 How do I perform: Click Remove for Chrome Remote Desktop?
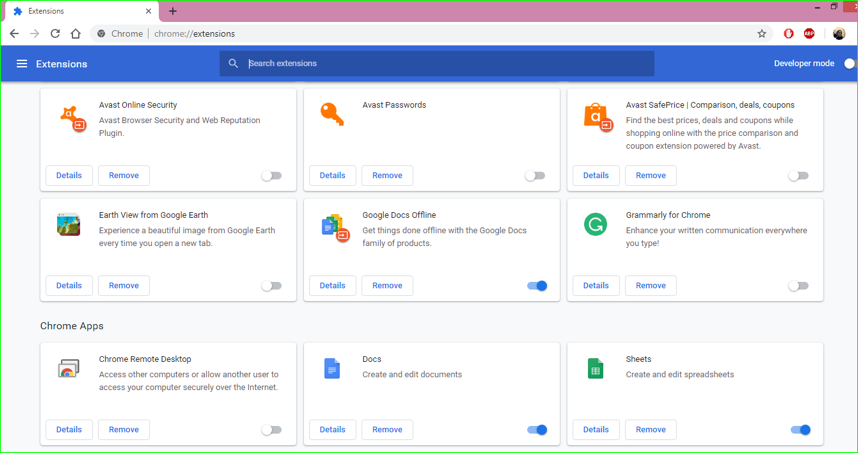click(124, 430)
